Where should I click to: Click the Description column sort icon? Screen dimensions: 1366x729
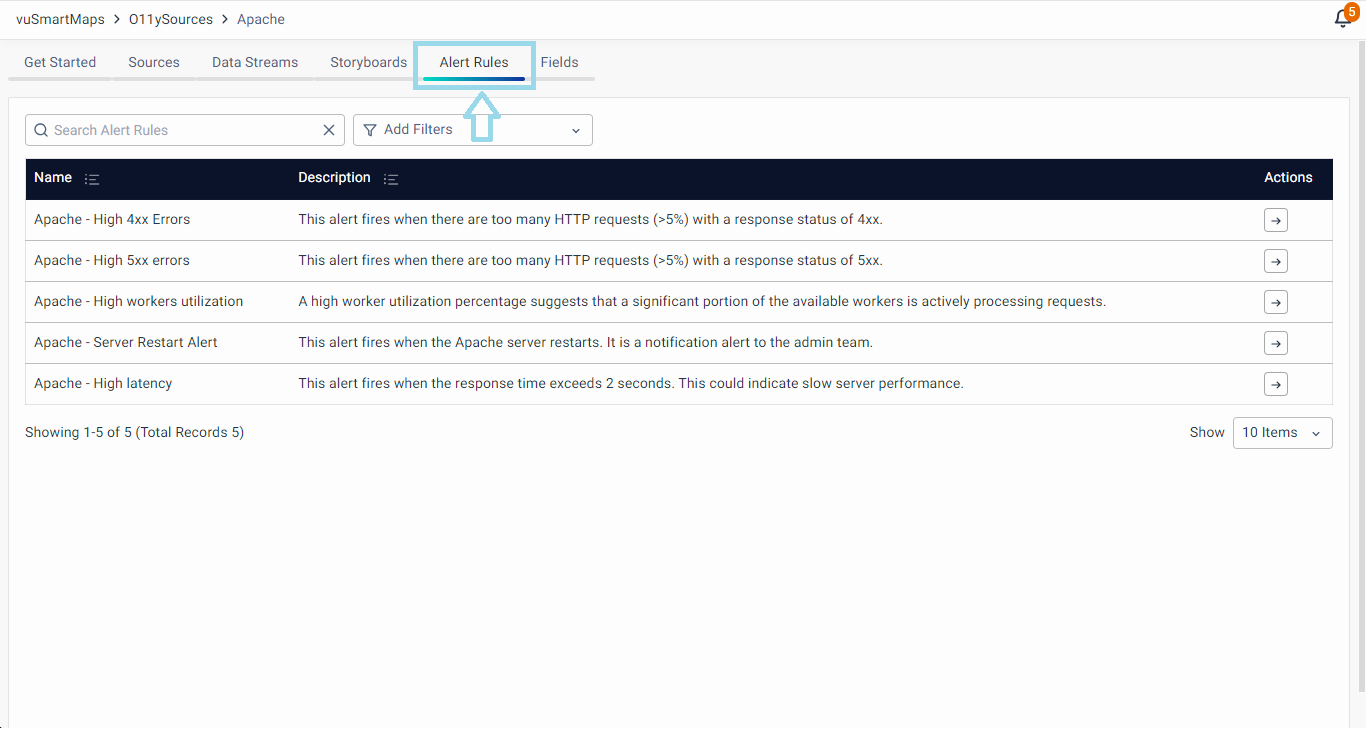(391, 179)
